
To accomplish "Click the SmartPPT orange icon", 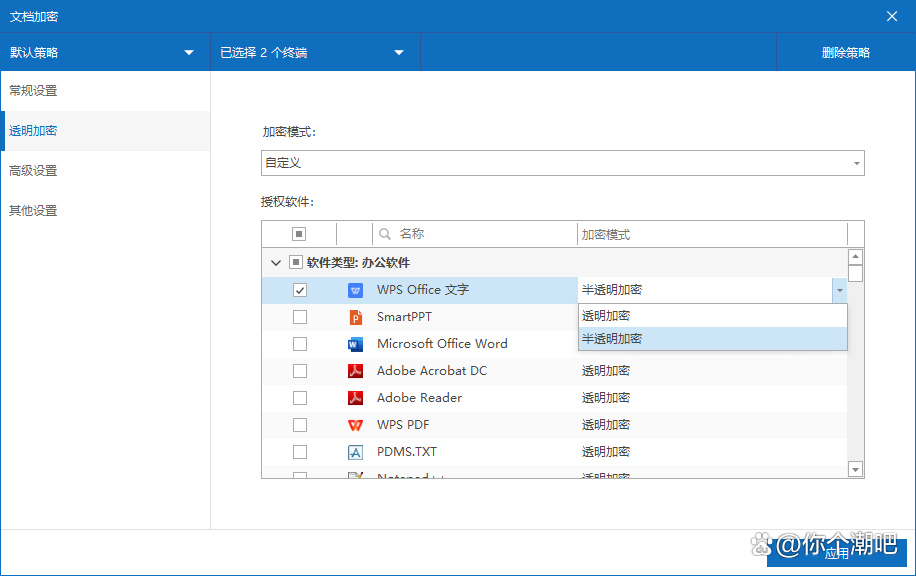I will click(355, 317).
